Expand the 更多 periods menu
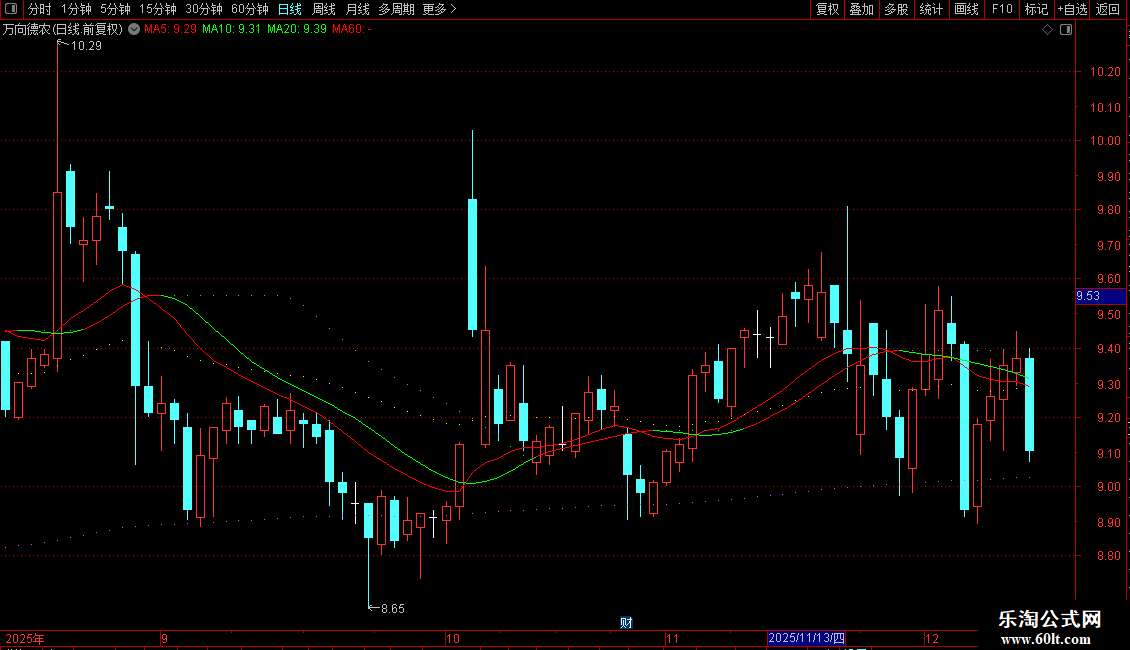Screen dimensions: 1130x650 click(x=440, y=9)
